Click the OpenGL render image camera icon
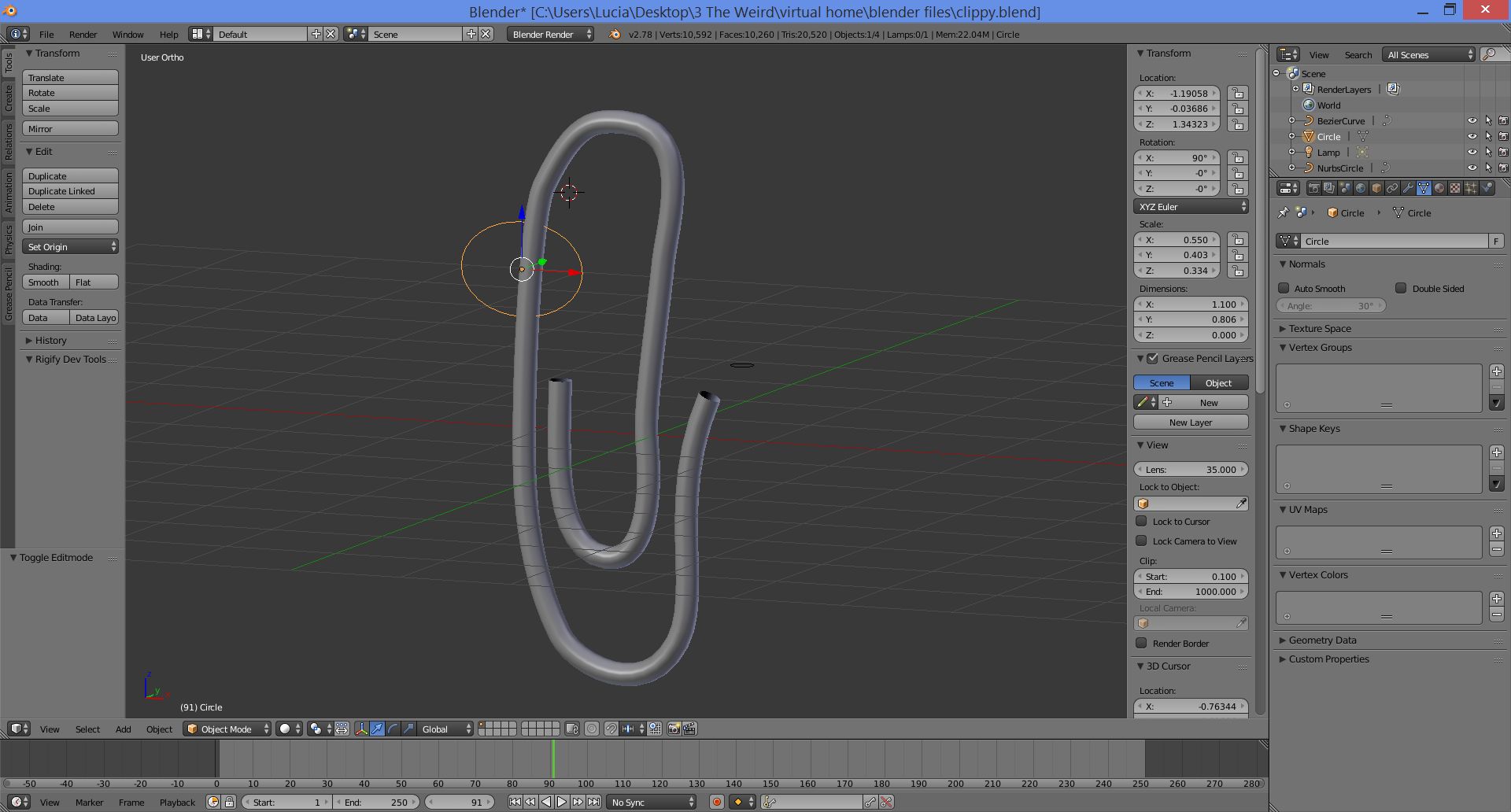1511x812 pixels. pyautogui.click(x=674, y=729)
